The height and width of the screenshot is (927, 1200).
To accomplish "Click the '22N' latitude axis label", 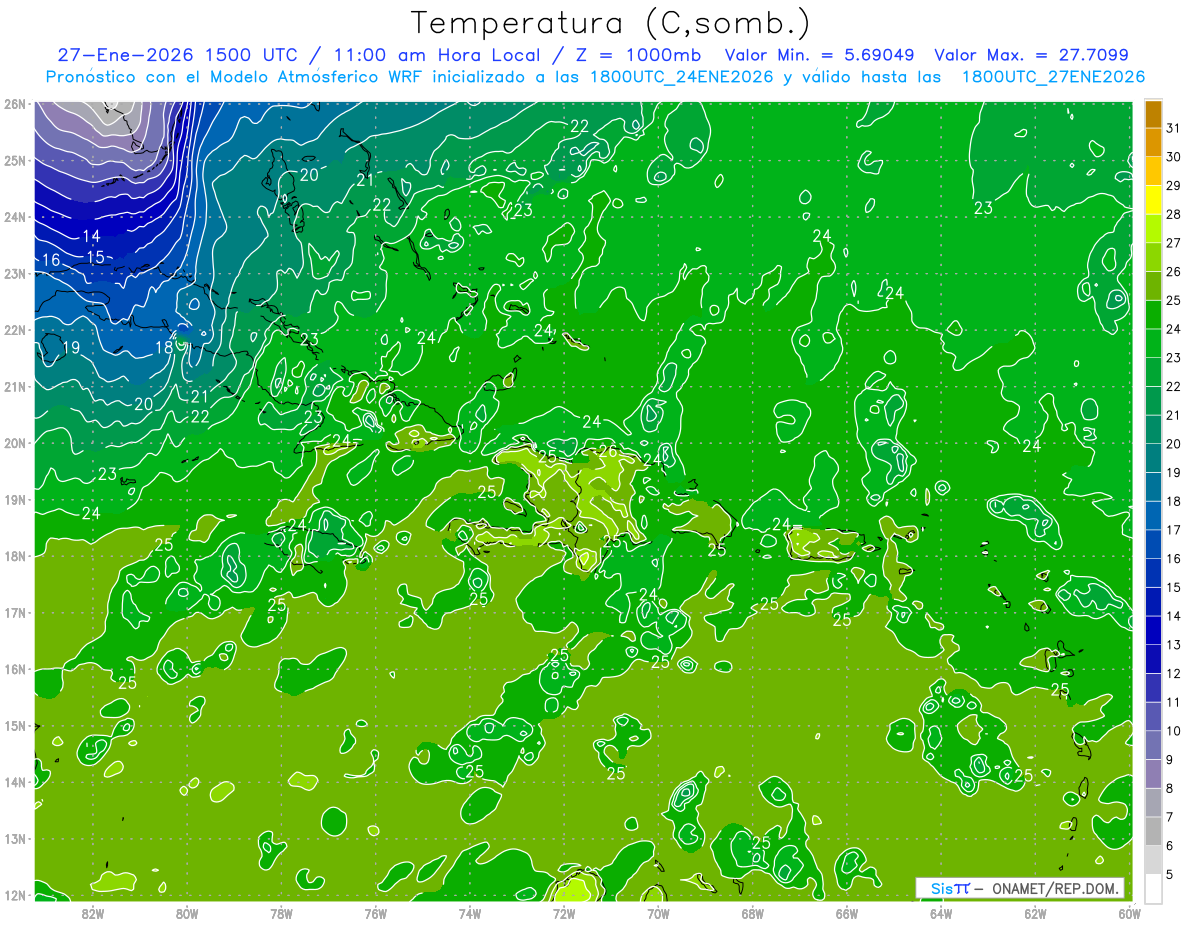I will tap(14, 330).
